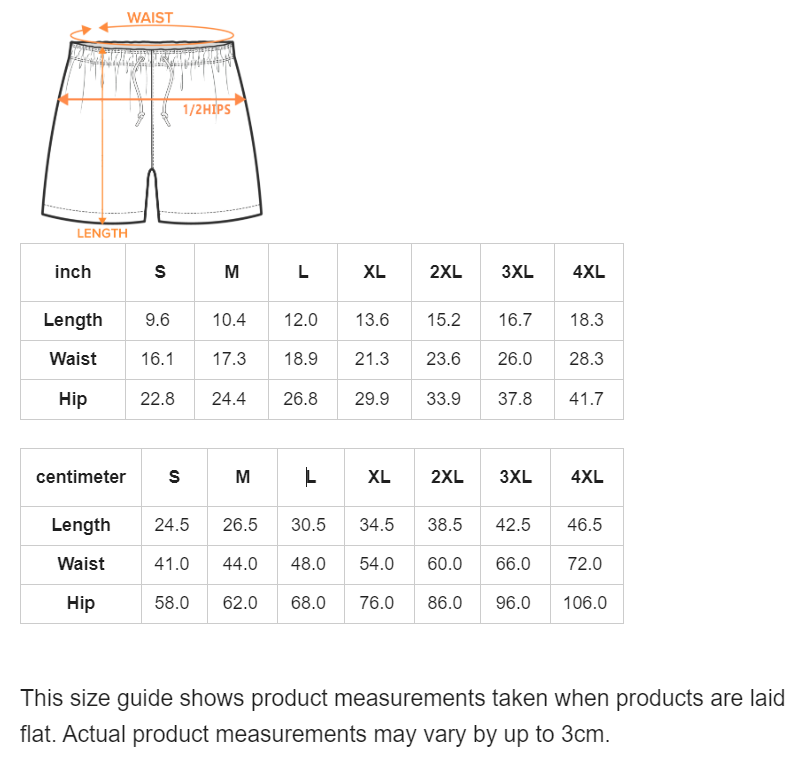Click the Hip row label in centimeter table
This screenshot has height=762, width=812.
click(x=81, y=603)
